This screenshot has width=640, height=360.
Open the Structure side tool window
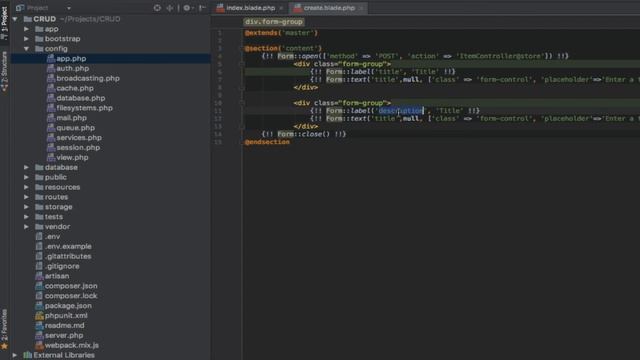pyautogui.click(x=4, y=71)
